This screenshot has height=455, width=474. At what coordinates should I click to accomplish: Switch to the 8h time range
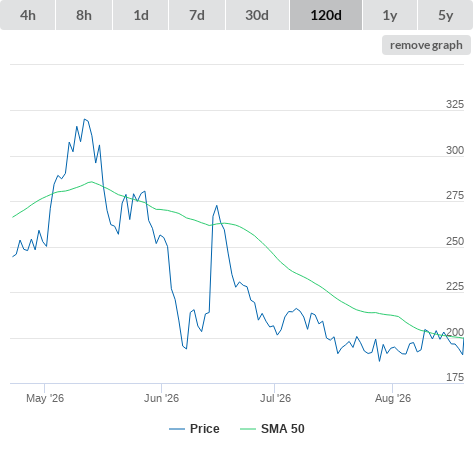tap(84, 15)
